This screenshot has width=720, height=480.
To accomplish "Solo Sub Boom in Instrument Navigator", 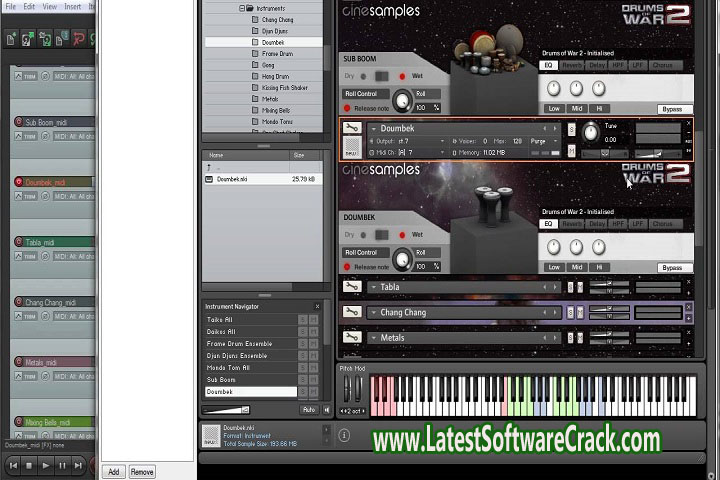I will pos(303,380).
